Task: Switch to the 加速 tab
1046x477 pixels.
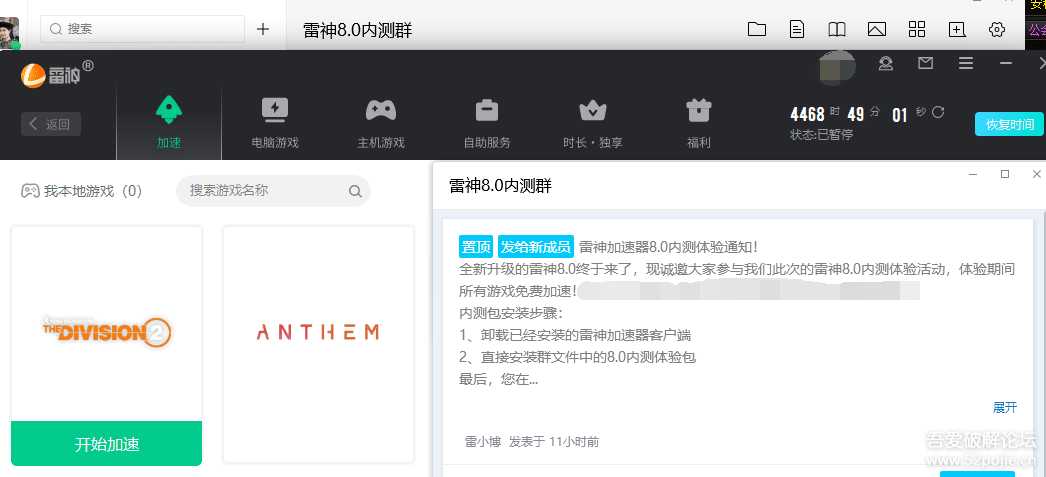Action: pos(169,122)
